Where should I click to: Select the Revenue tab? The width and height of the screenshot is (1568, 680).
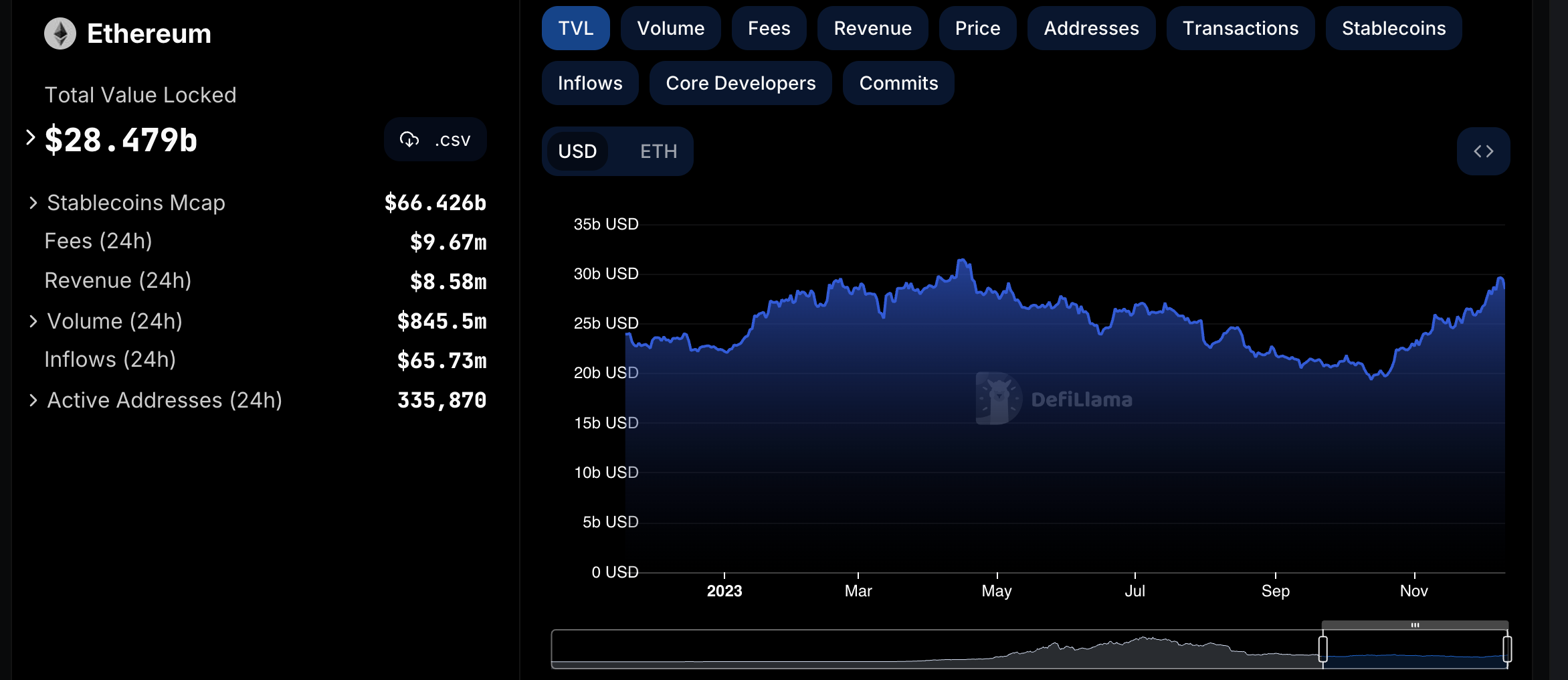pyautogui.click(x=872, y=28)
